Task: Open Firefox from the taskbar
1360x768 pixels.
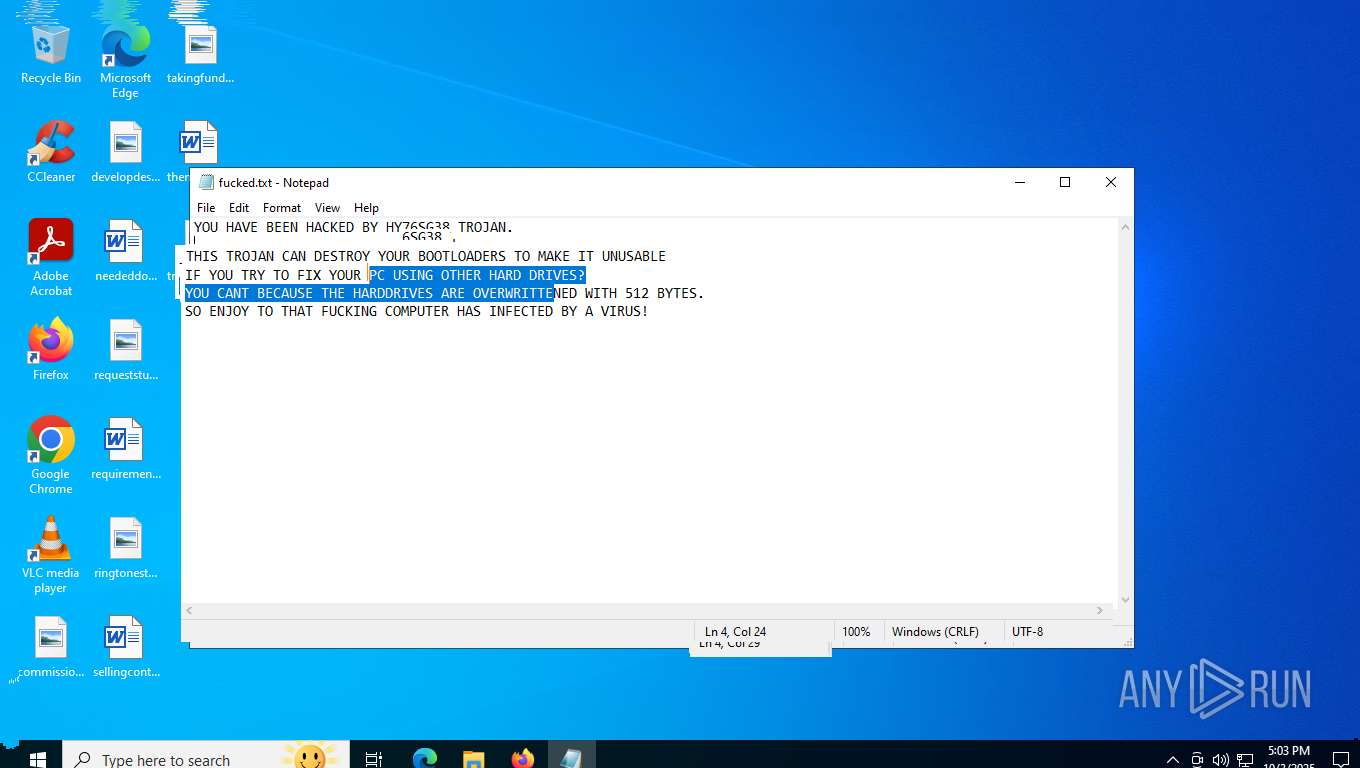Action: [522, 758]
